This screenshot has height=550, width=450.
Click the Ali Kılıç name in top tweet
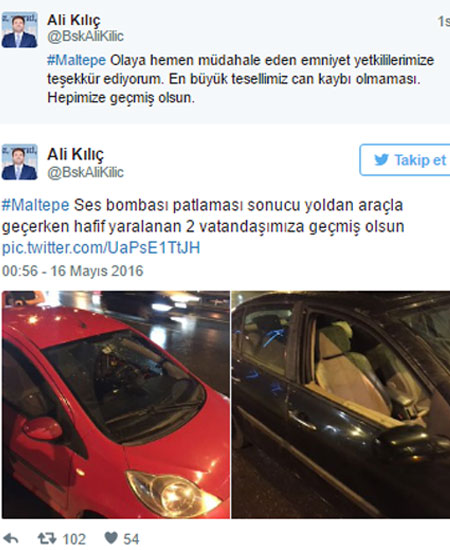(x=74, y=20)
